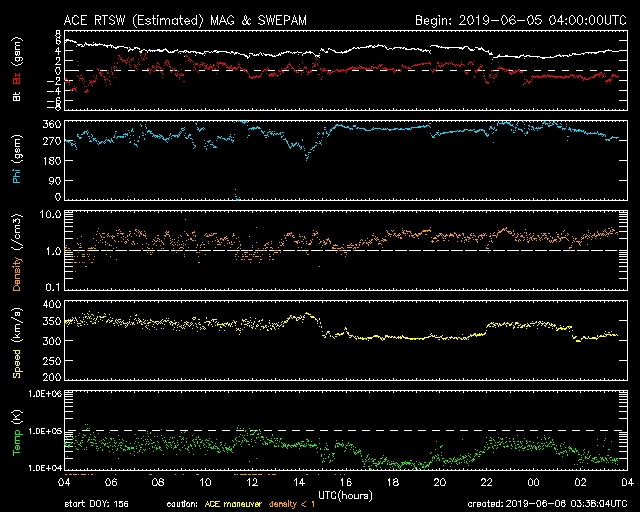Click the Begin date timestamp at top right
640x512 pixels.
(520, 19)
